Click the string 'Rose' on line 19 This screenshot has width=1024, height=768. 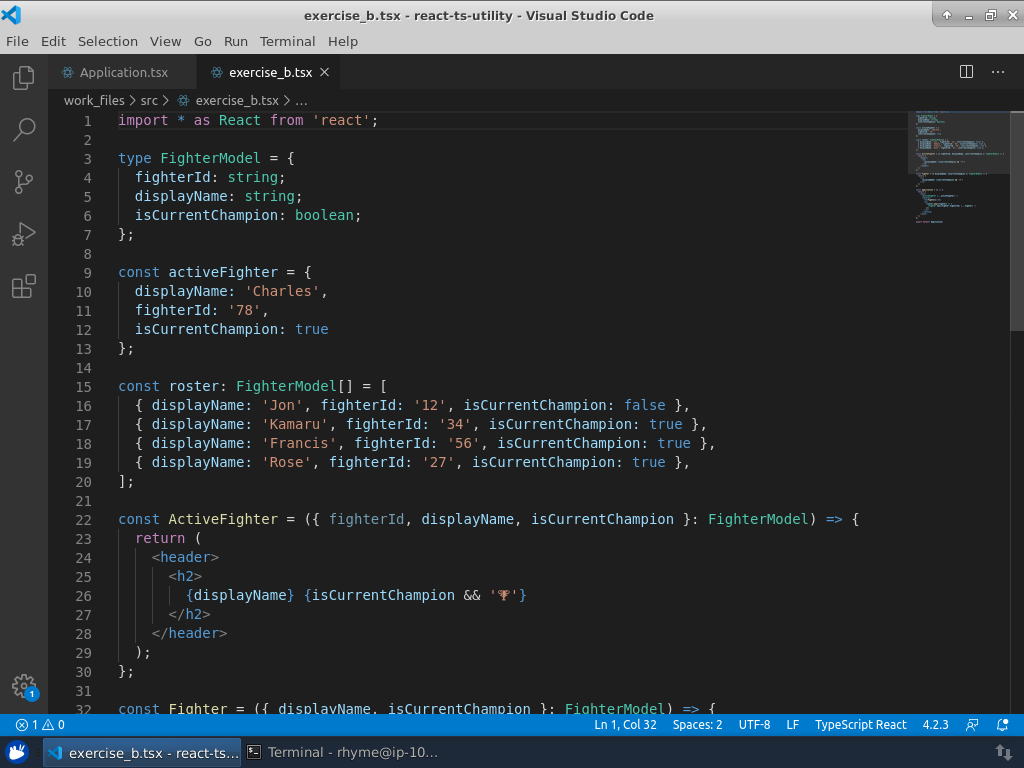tap(286, 462)
